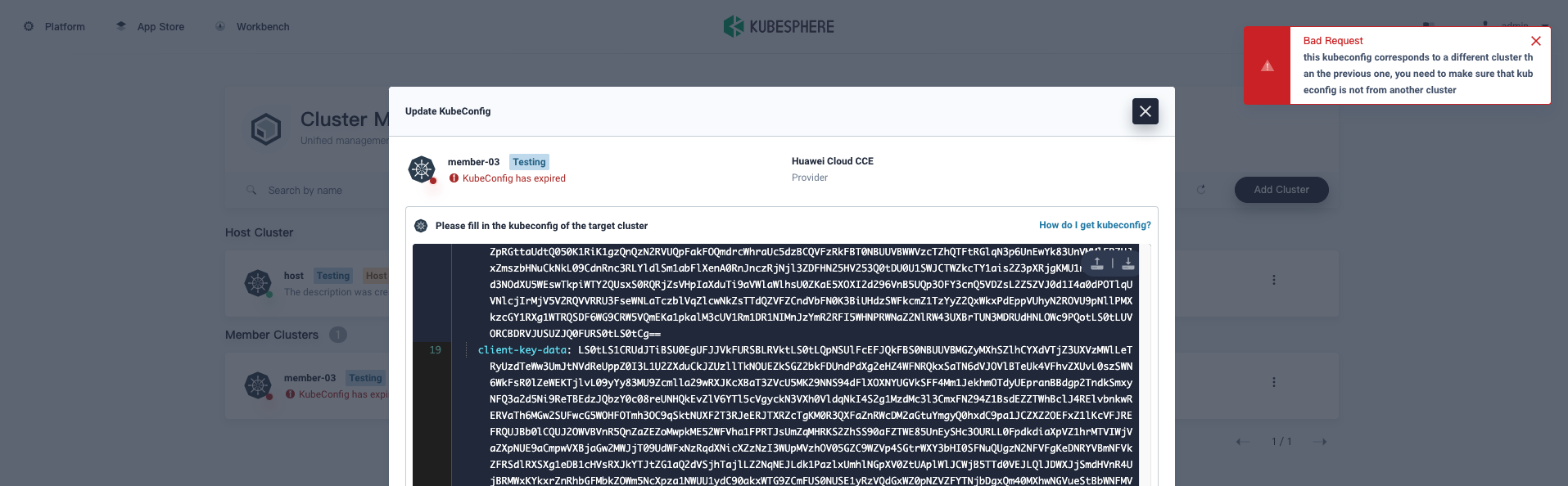Click the Platform gear icon

pyautogui.click(x=29, y=26)
